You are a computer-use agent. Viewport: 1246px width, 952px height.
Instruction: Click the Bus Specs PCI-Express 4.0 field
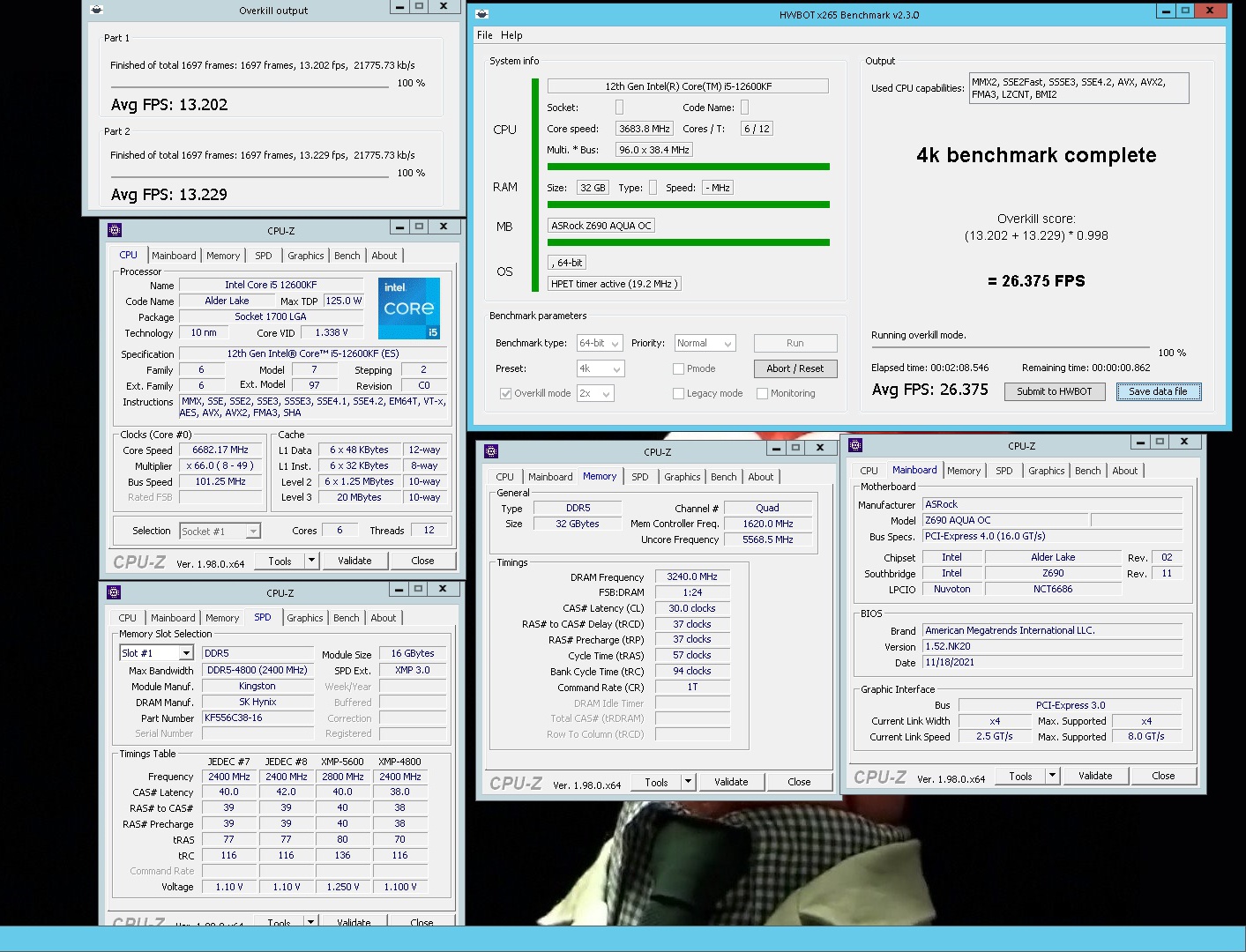pyautogui.click(x=1052, y=536)
